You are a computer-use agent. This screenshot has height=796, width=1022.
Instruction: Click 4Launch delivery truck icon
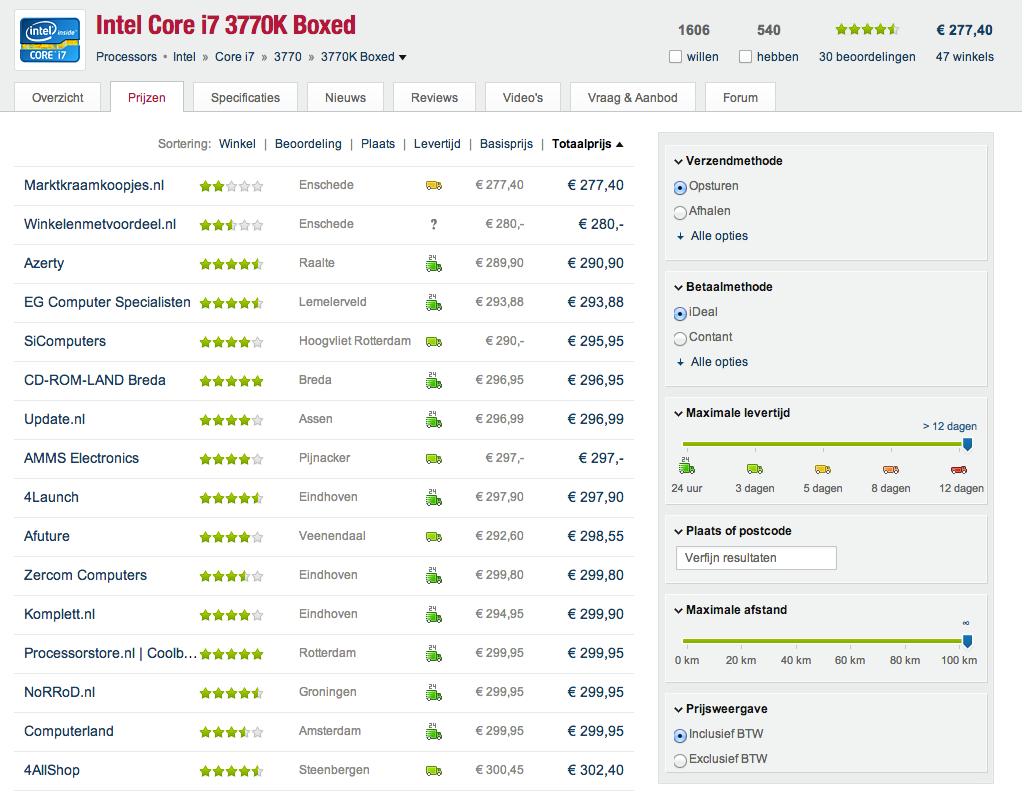click(x=433, y=497)
